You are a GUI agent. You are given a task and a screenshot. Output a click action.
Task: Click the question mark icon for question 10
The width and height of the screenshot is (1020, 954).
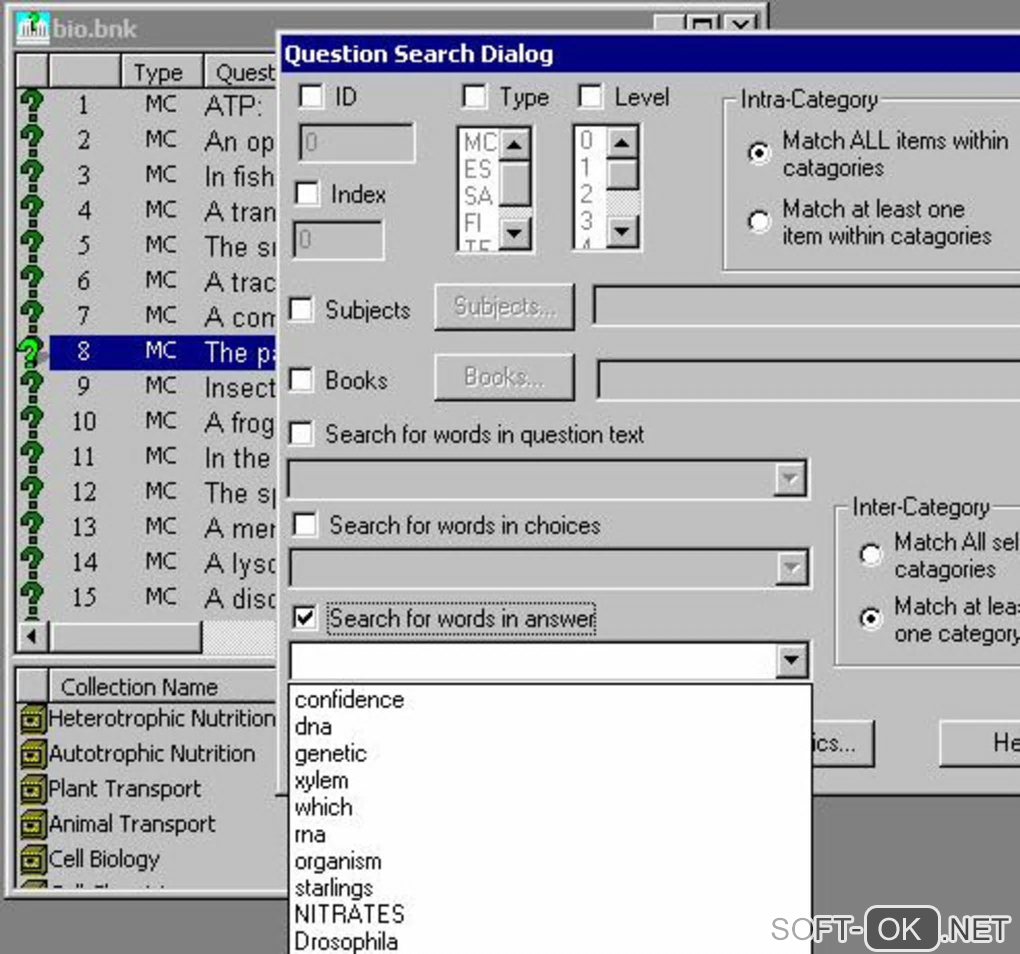32,421
